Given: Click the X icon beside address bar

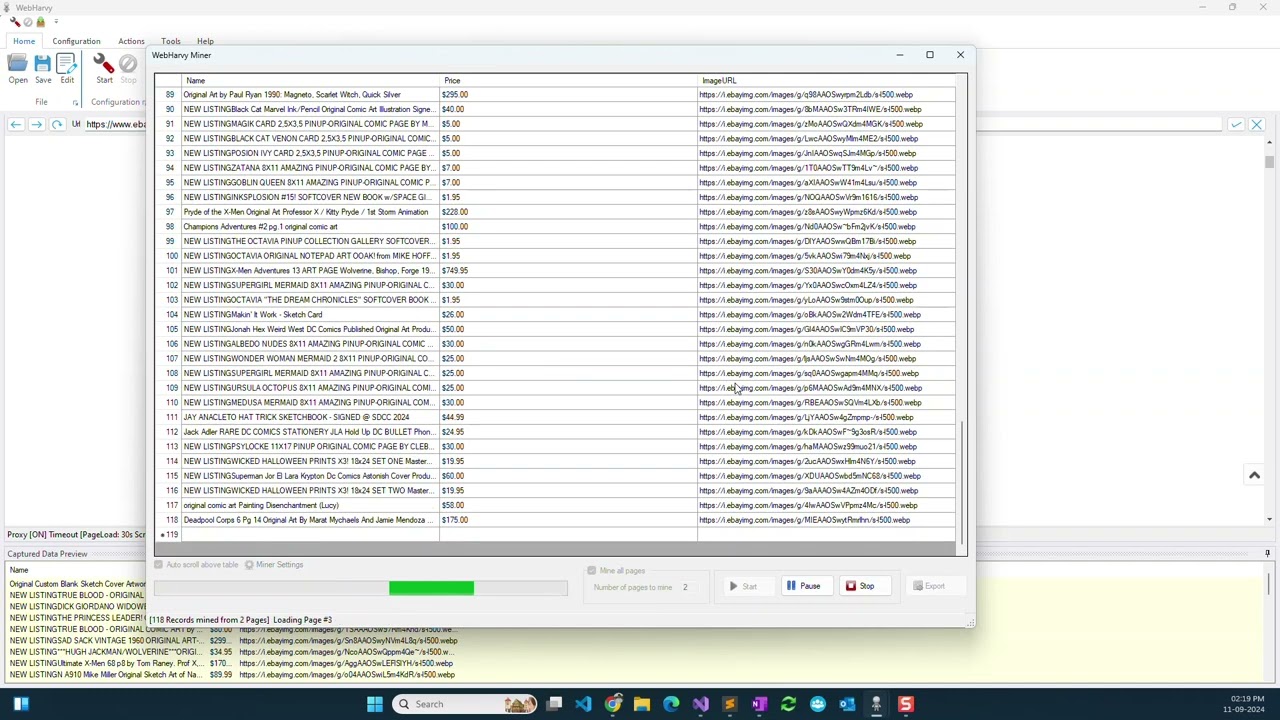Looking at the screenshot, I should (1257, 124).
